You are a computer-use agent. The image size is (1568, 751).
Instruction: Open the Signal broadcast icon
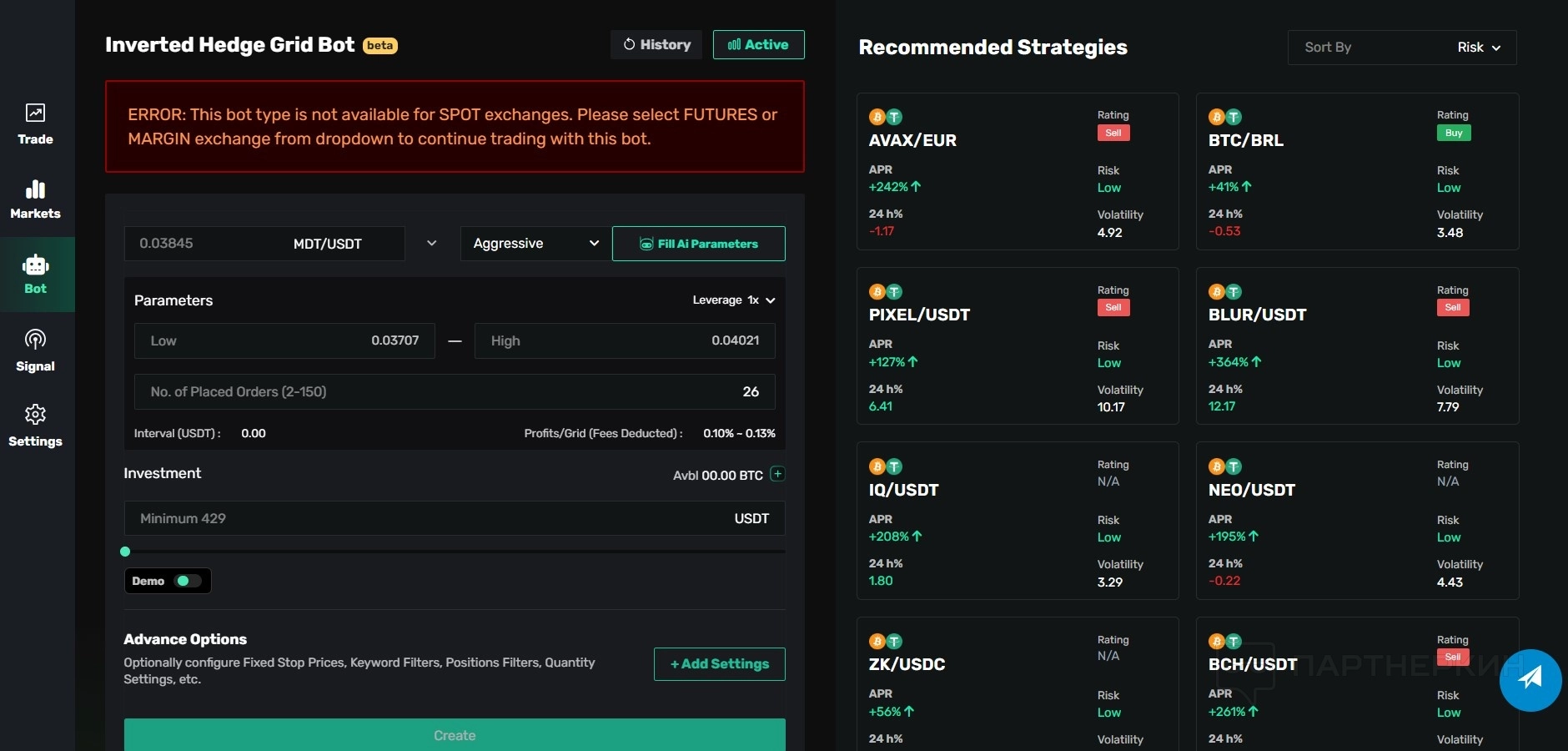coord(35,340)
